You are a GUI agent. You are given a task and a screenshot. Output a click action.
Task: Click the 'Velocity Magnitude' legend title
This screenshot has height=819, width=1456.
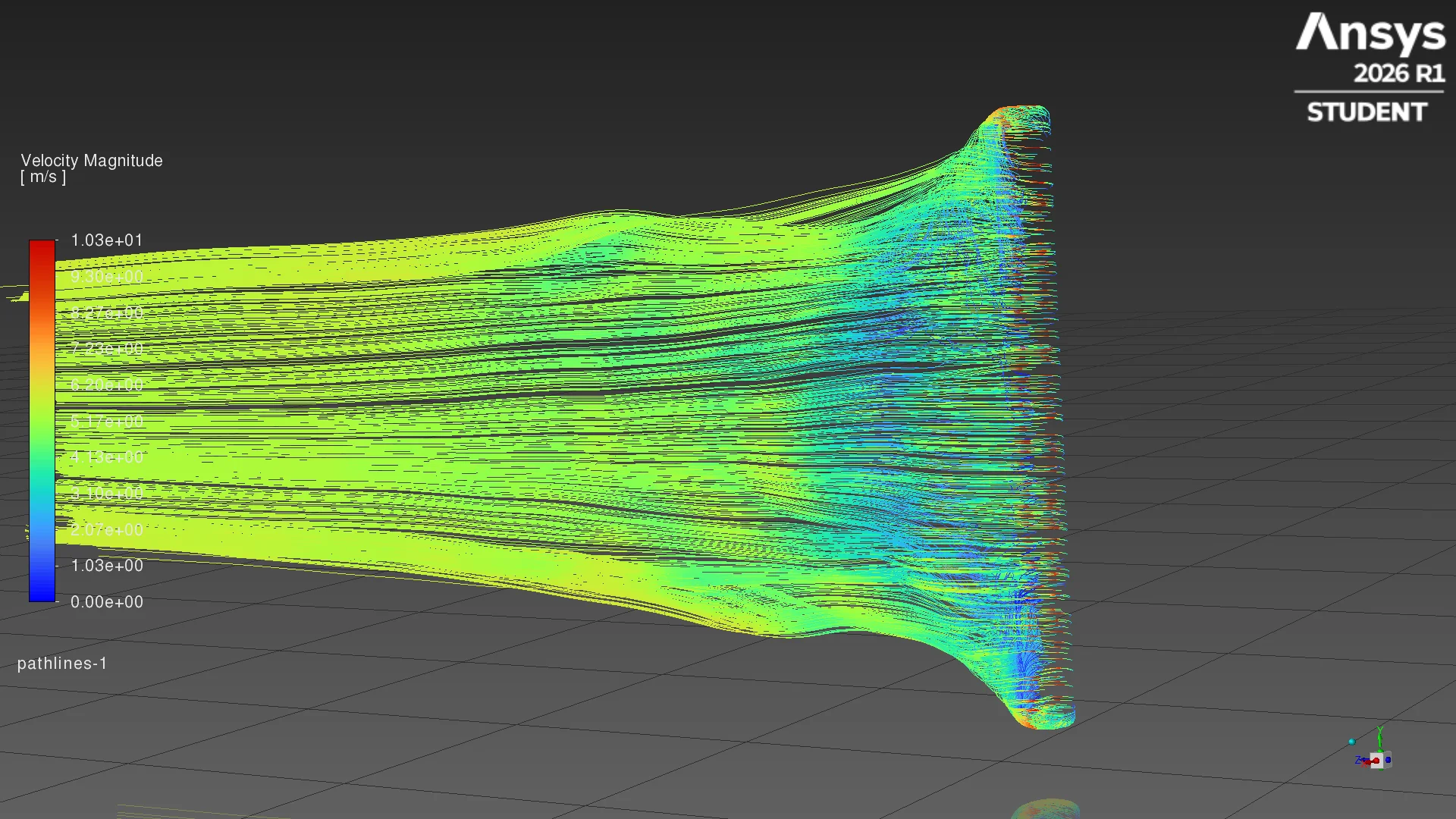tap(92, 160)
